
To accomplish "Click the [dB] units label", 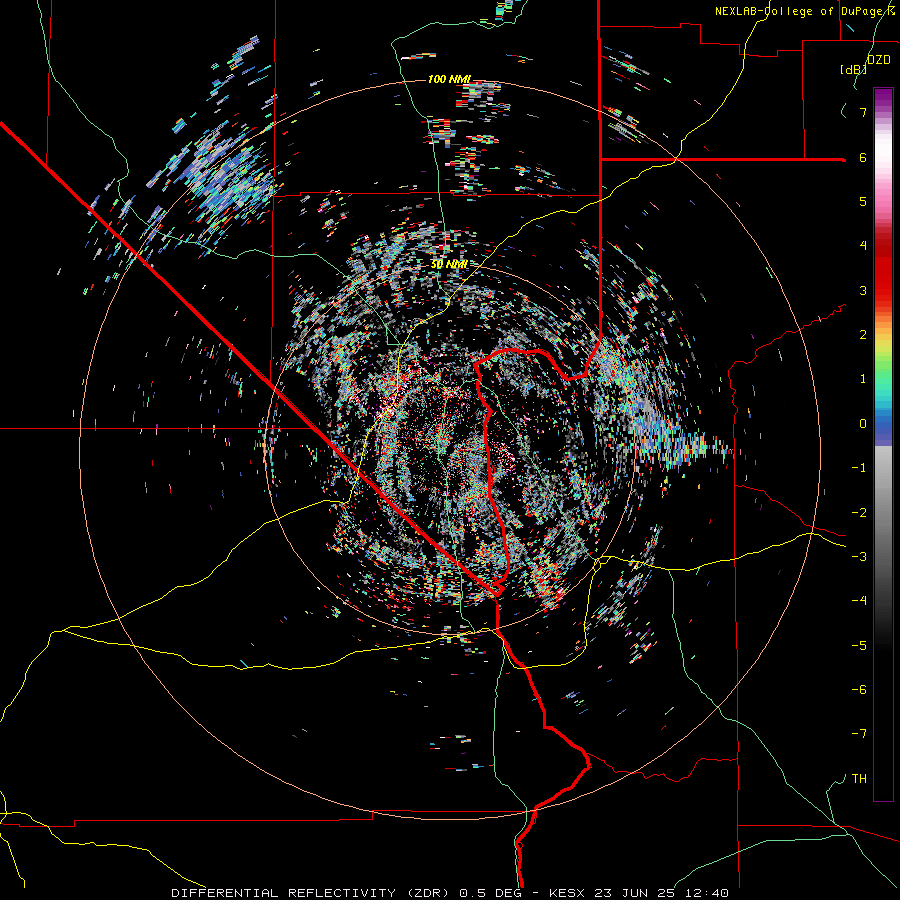I will click(853, 70).
